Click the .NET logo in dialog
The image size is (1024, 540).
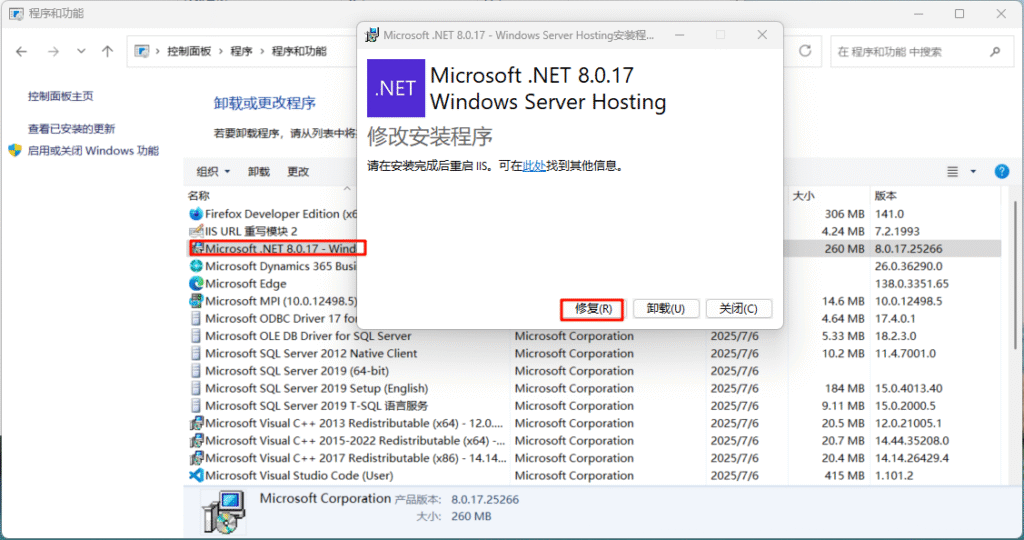pos(396,88)
